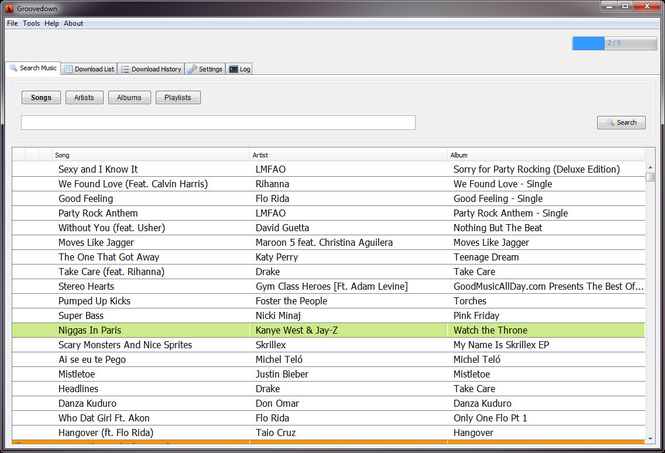Open the Tools menu

click(31, 23)
